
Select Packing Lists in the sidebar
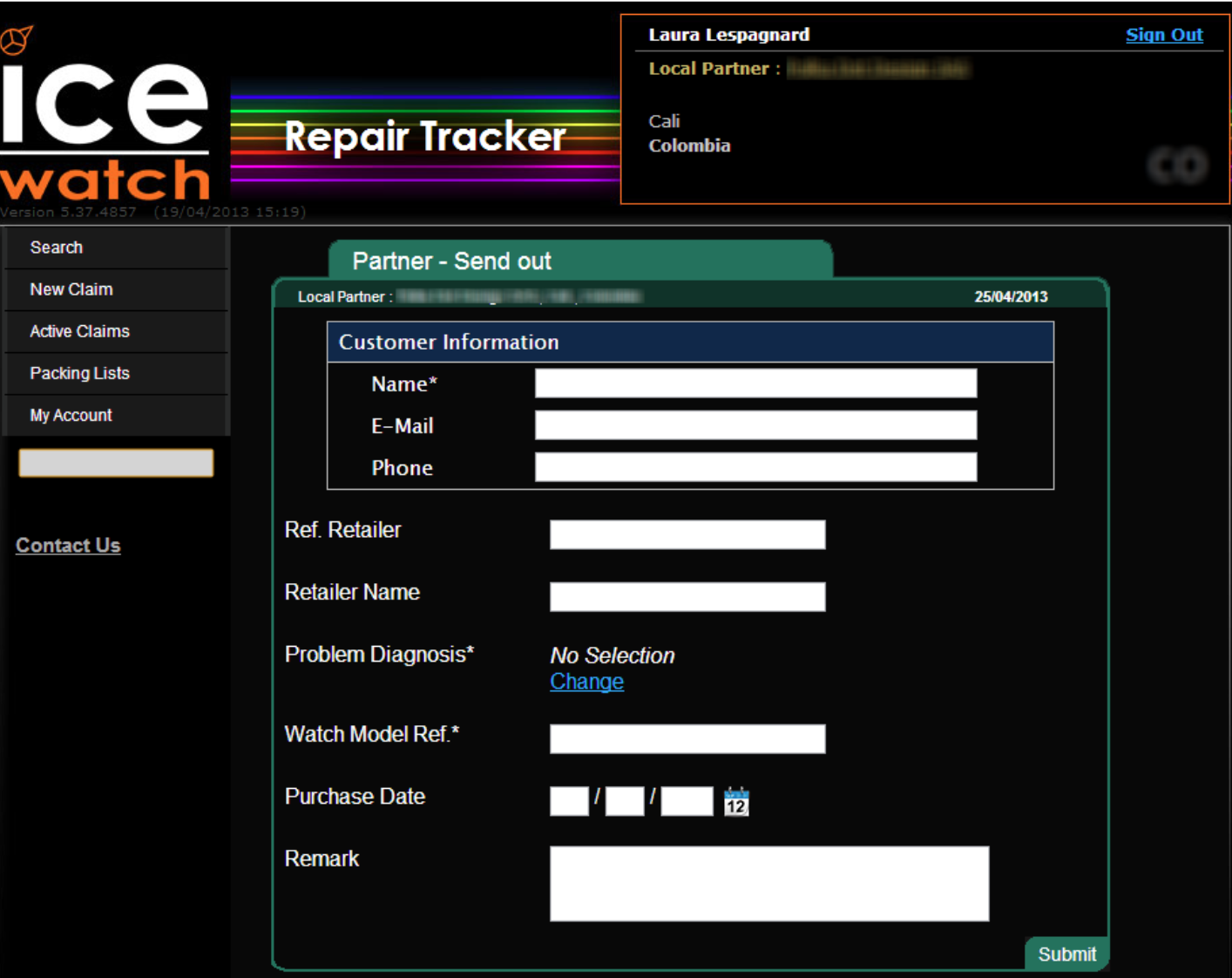click(x=79, y=373)
